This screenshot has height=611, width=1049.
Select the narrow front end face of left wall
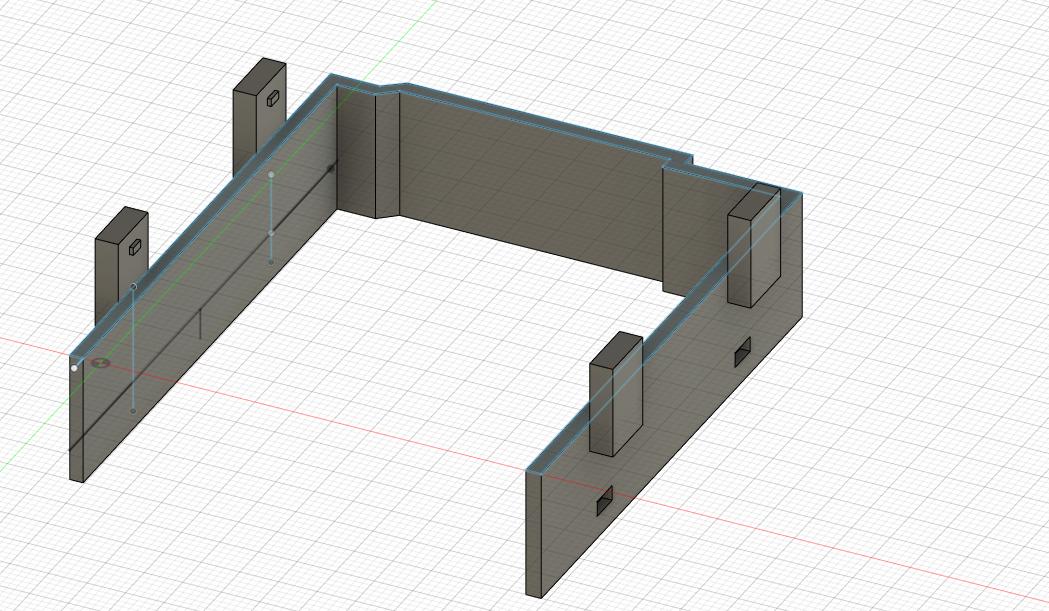pyautogui.click(x=76, y=420)
